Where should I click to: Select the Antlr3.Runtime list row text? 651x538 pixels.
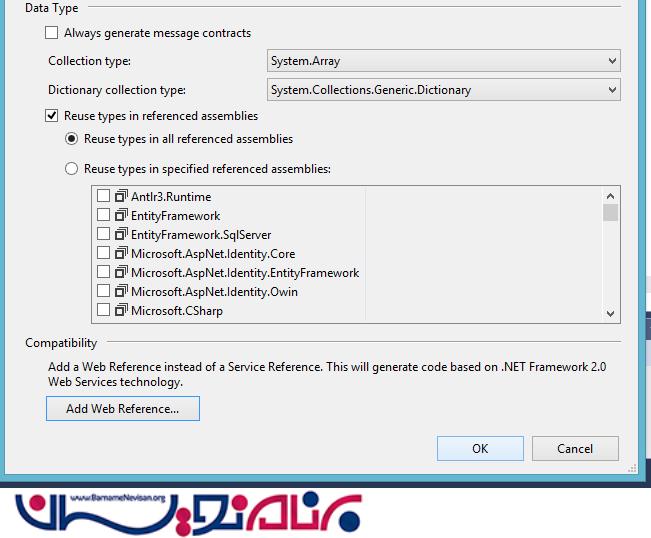point(171,196)
